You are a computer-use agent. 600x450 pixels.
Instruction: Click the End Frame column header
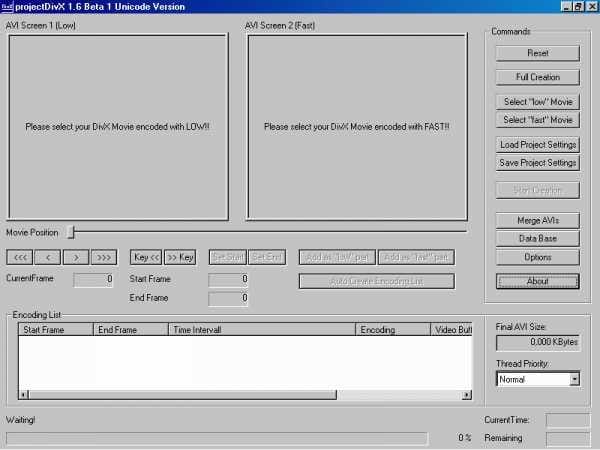[130, 329]
